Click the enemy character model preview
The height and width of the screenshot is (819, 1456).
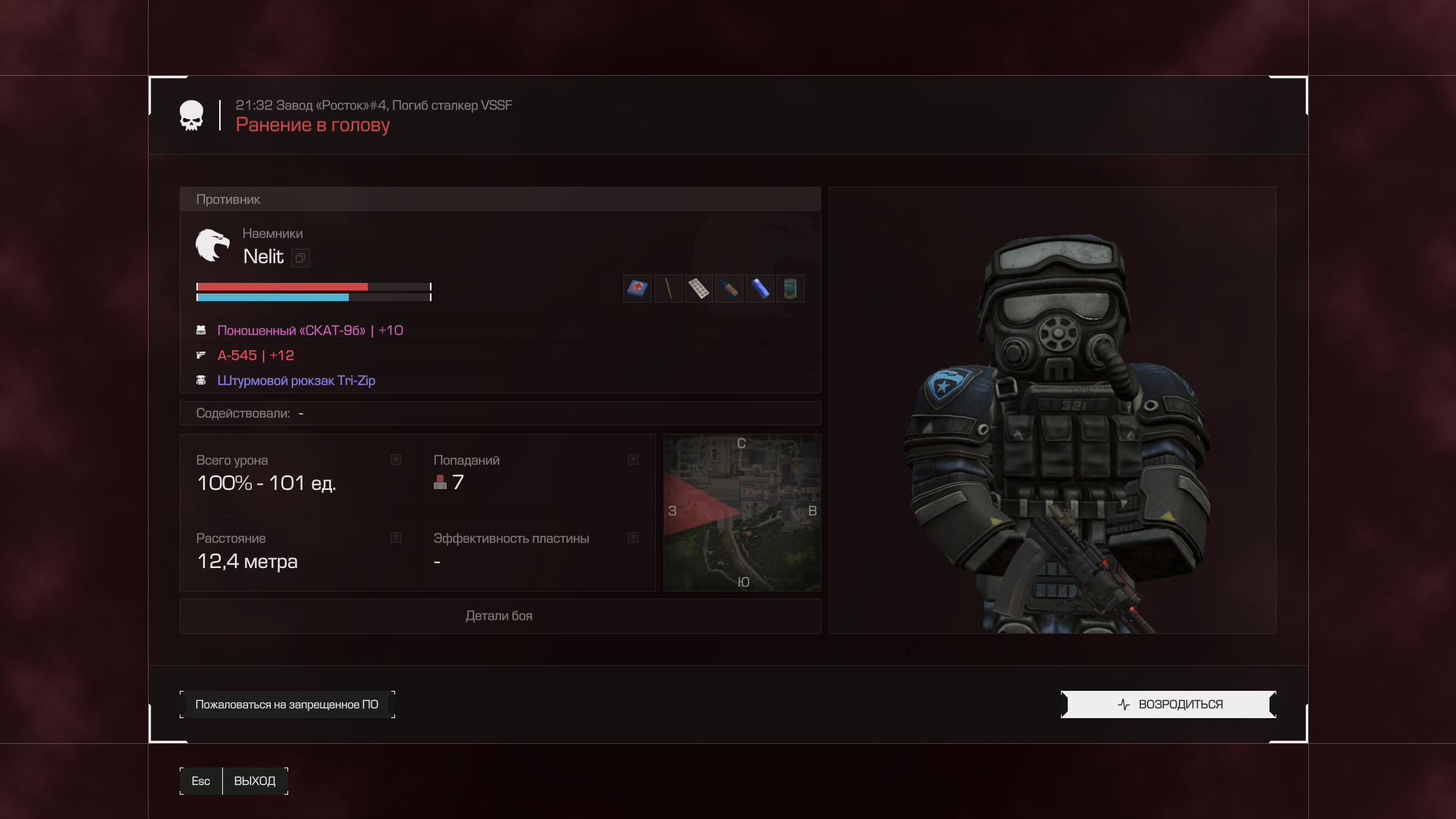click(x=1053, y=410)
